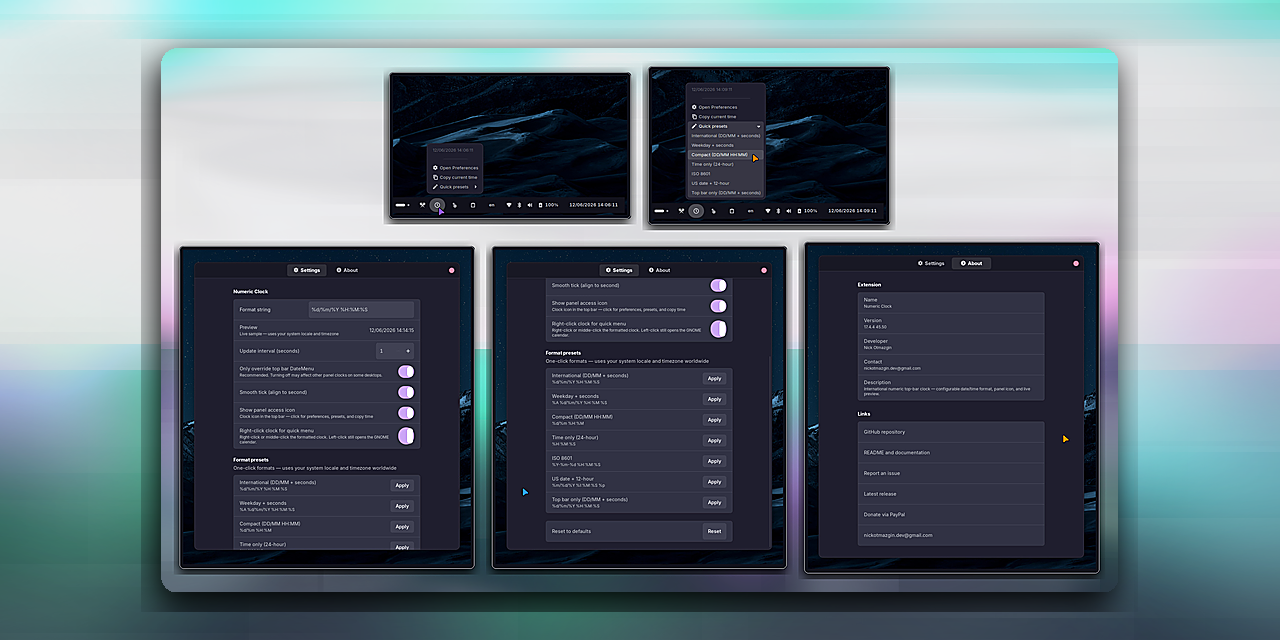Apply 'Compact (DD/MM HH:MM)' preset in middle window
Image resolution: width=1280 pixels, height=640 pixels.
pos(714,420)
